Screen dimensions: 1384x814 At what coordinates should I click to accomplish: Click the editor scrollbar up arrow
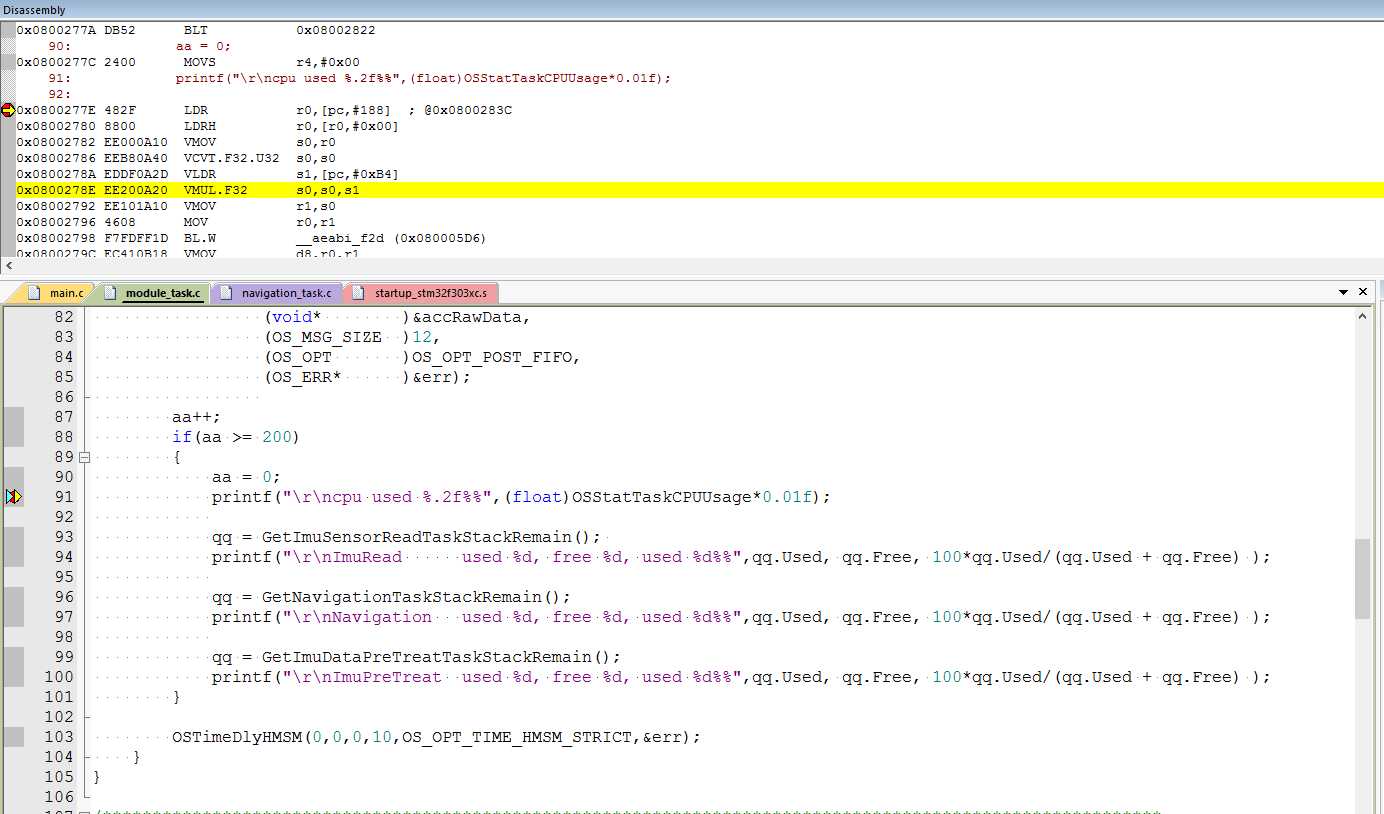[1363, 315]
